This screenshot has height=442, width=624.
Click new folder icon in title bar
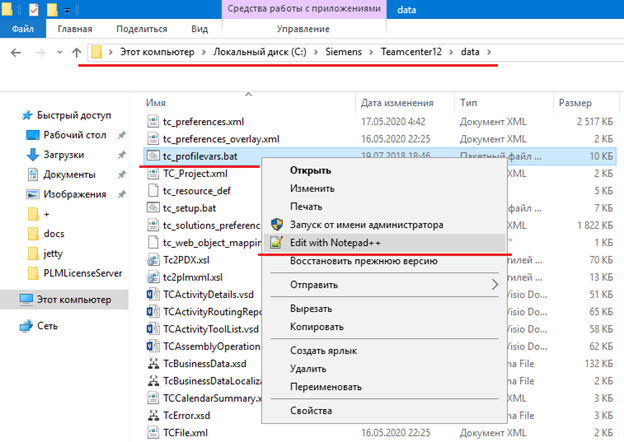coord(52,9)
